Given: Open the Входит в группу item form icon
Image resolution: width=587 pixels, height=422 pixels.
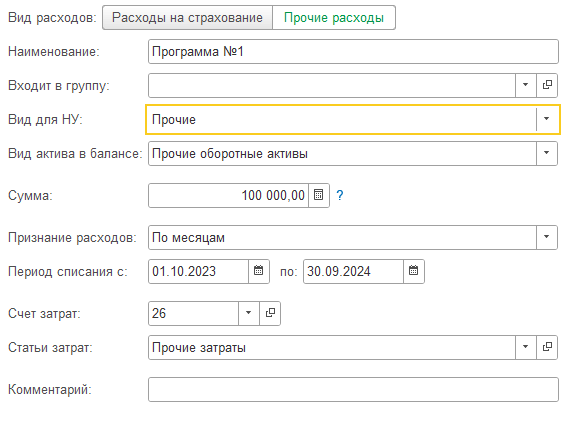Looking at the screenshot, I should click(x=547, y=85).
